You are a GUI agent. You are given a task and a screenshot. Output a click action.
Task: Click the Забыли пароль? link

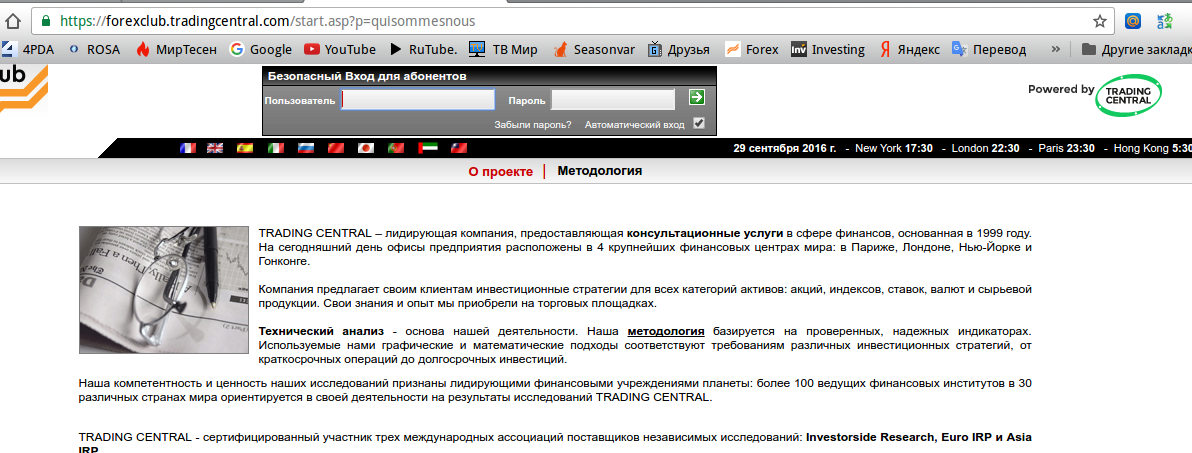point(533,125)
